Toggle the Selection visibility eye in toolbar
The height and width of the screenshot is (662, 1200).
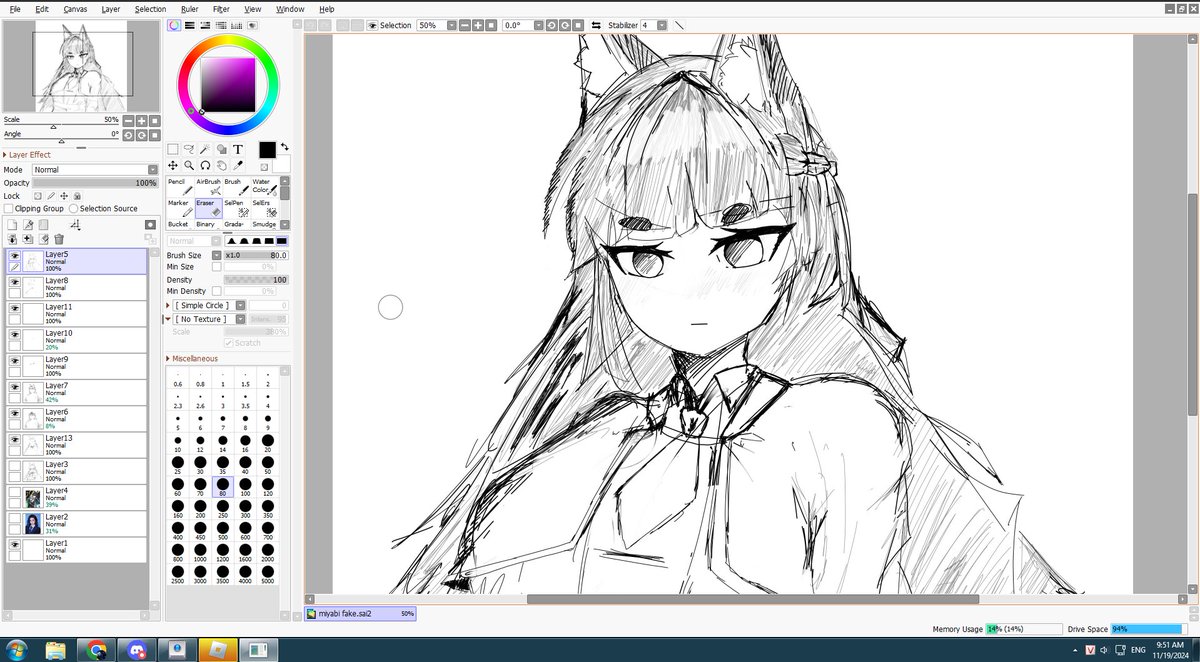tap(372, 25)
